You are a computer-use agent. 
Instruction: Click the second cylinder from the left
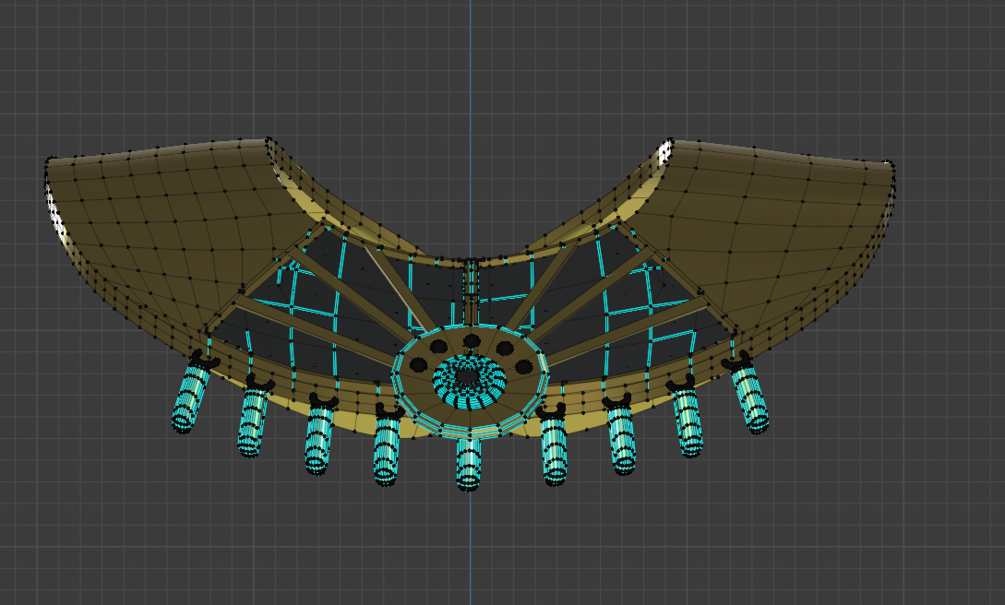click(253, 422)
